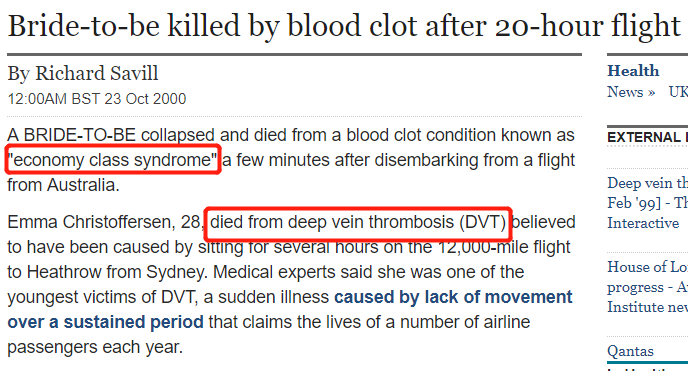This screenshot has height=371, width=688.
Task: Open the "Deep vein" external link
Action: [x=648, y=183]
